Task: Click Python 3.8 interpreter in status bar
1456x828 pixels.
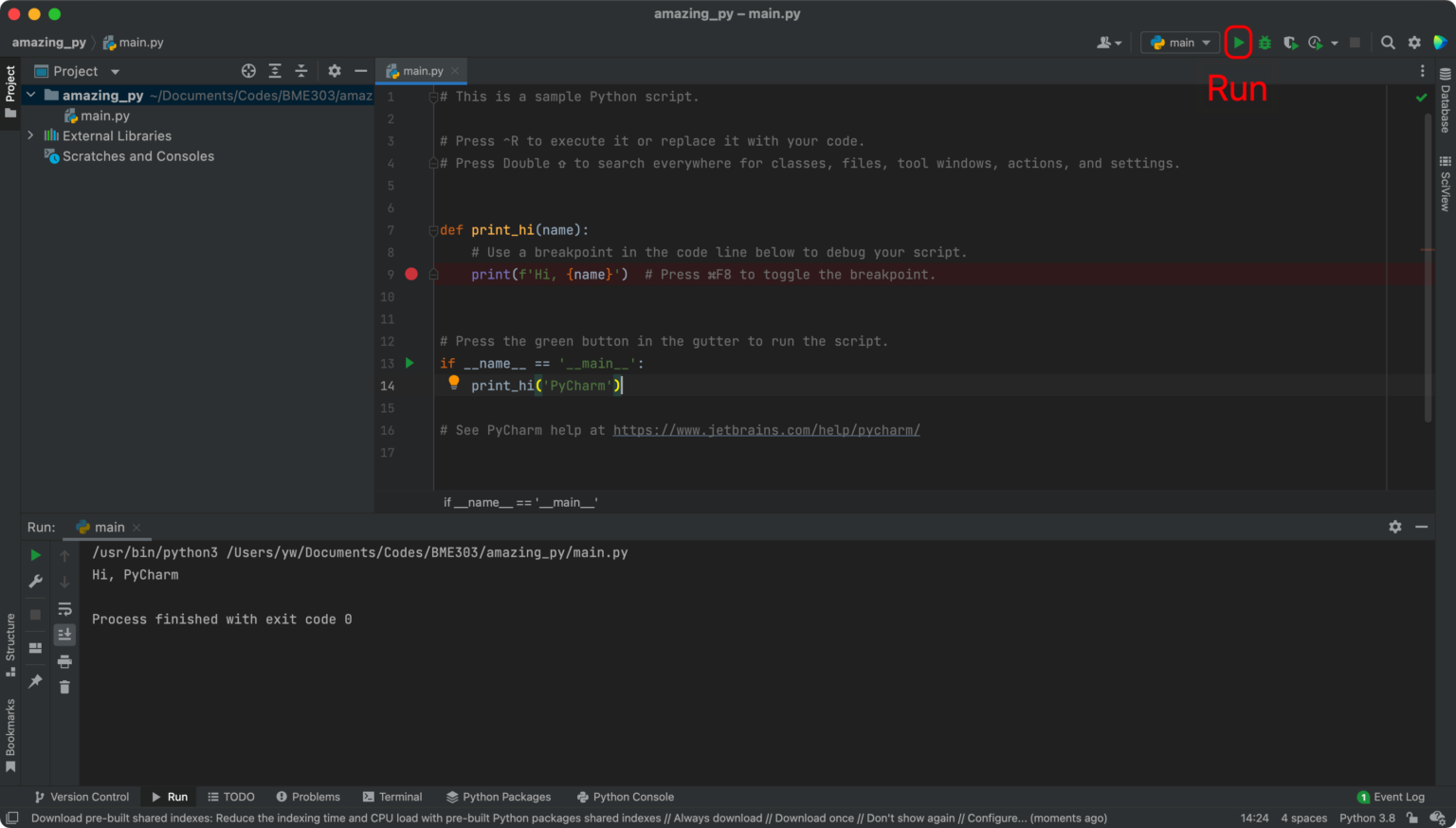Action: [1366, 818]
